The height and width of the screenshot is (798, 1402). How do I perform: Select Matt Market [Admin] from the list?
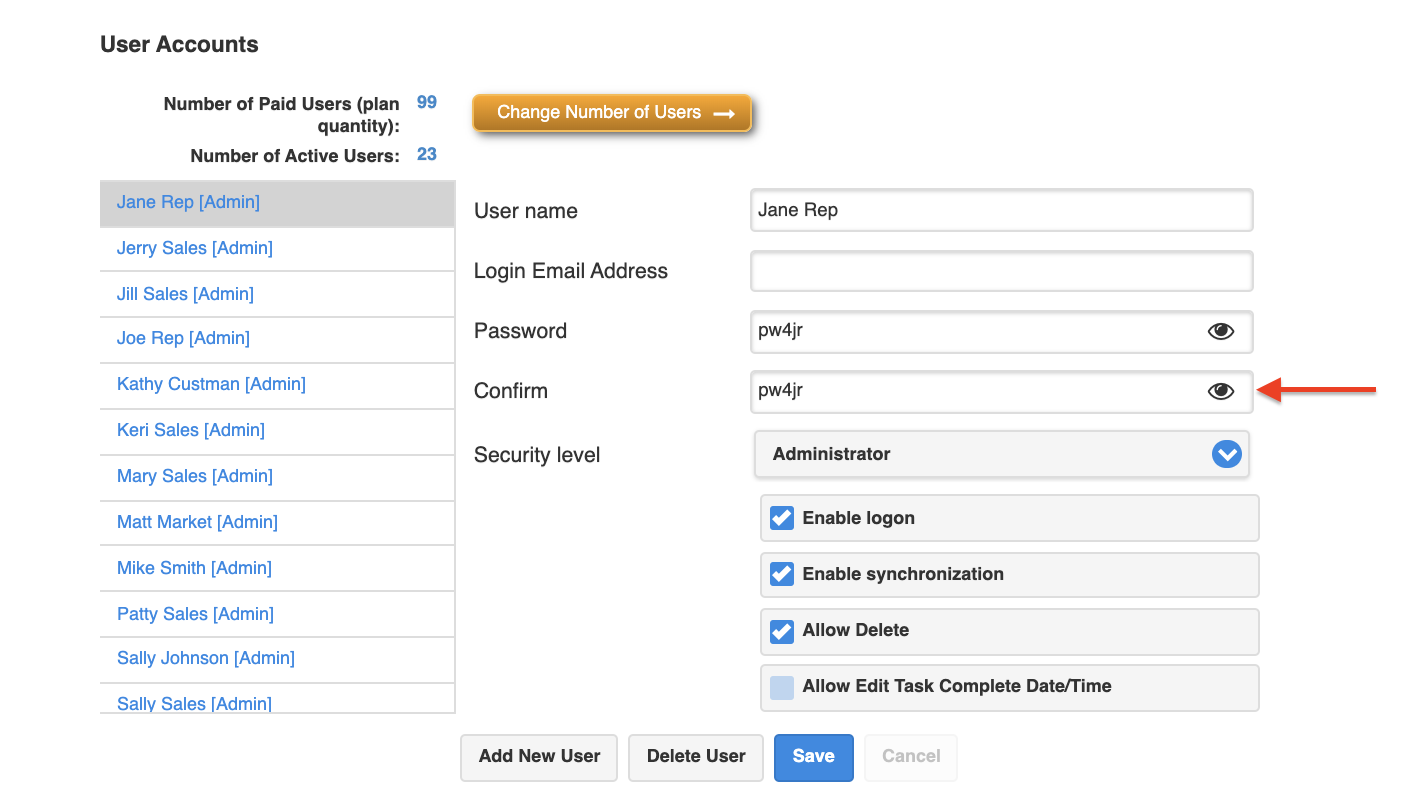(x=197, y=522)
